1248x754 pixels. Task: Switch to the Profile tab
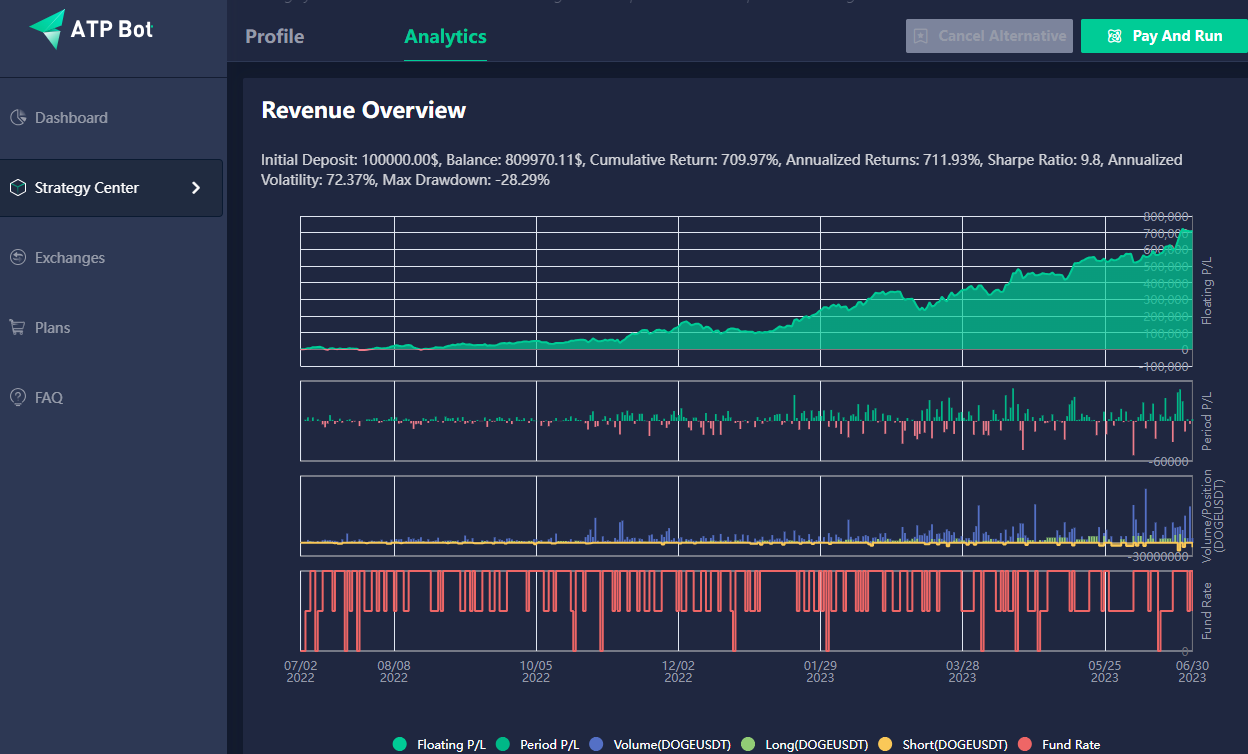point(275,37)
